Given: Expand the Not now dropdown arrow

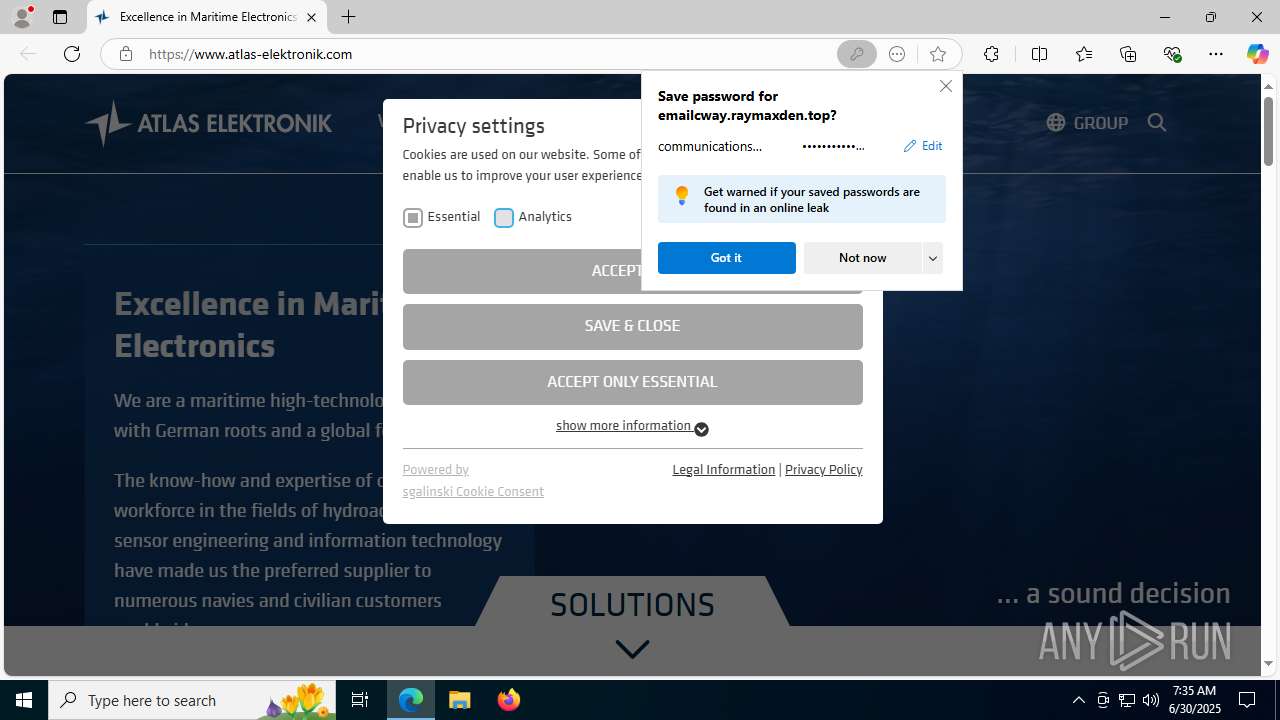Looking at the screenshot, I should tap(933, 258).
